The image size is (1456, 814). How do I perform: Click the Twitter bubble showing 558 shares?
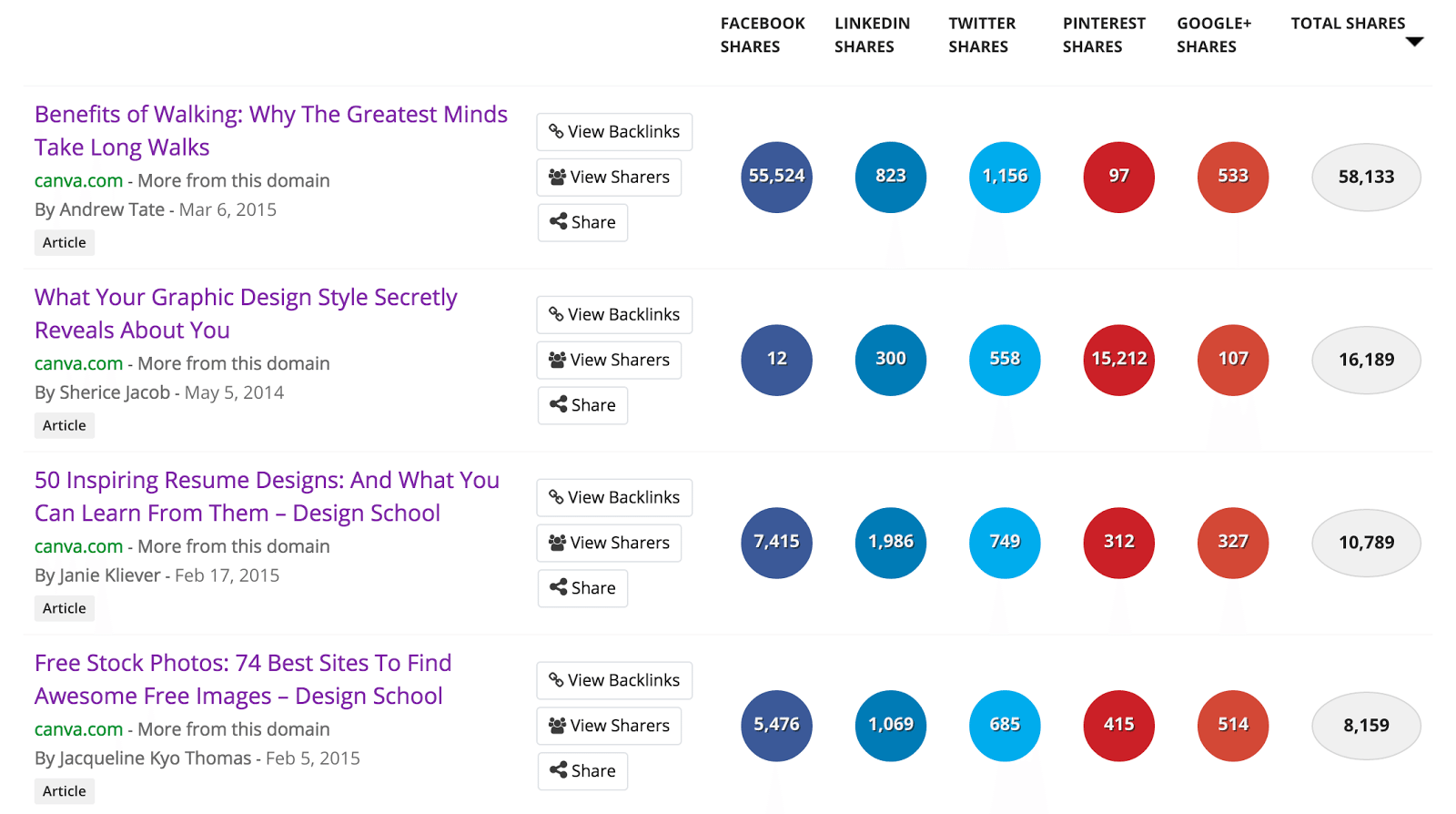click(1004, 360)
